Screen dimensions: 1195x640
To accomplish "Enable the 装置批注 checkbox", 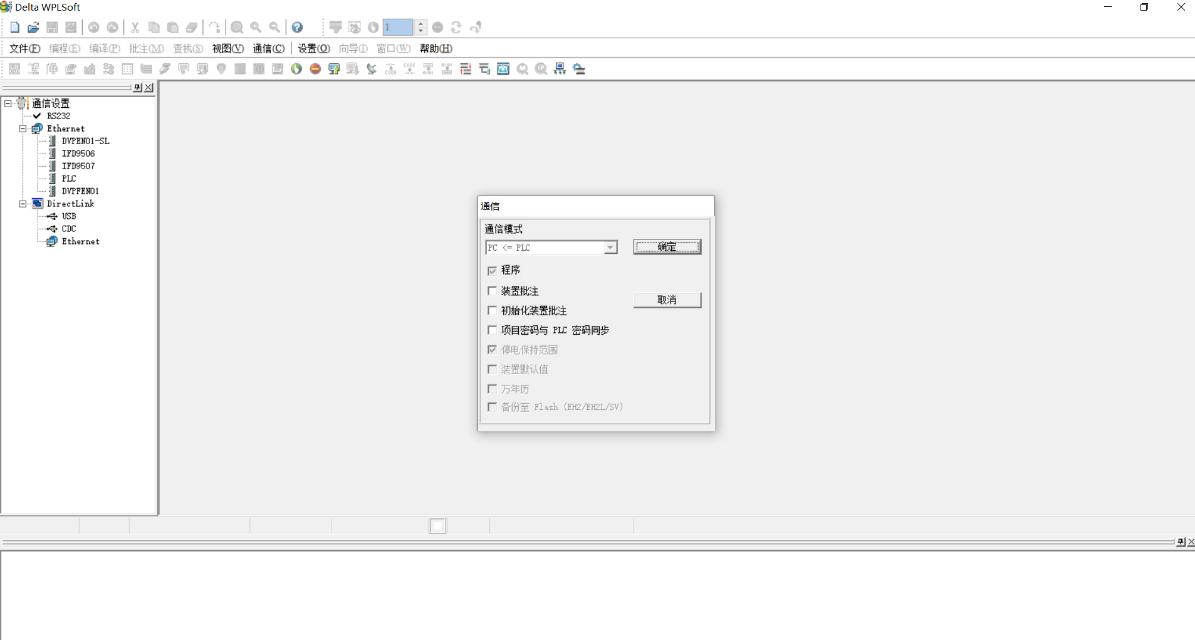I will (x=492, y=290).
